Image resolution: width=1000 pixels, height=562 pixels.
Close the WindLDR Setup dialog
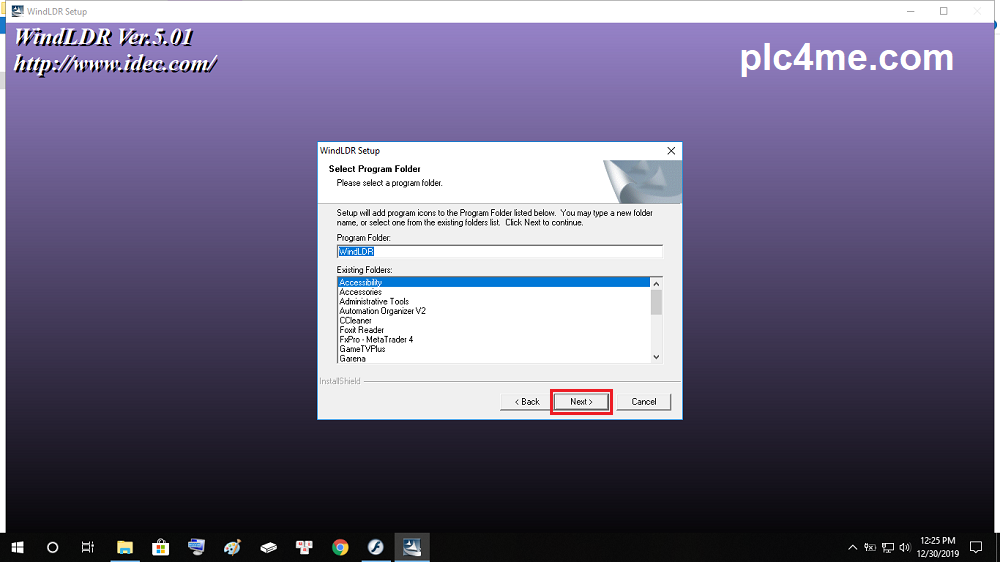click(x=671, y=151)
